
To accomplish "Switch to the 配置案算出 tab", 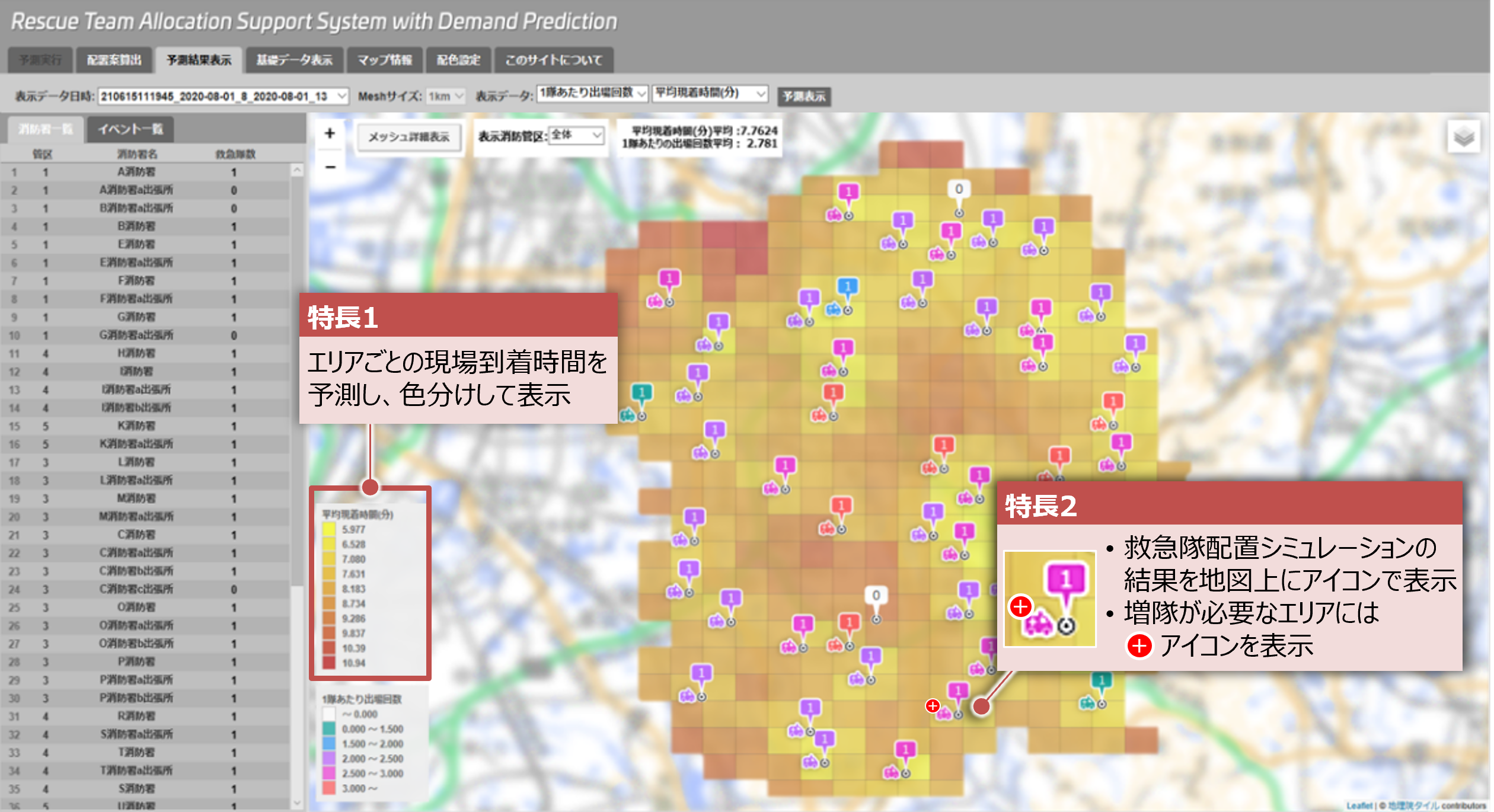I will (x=114, y=60).
